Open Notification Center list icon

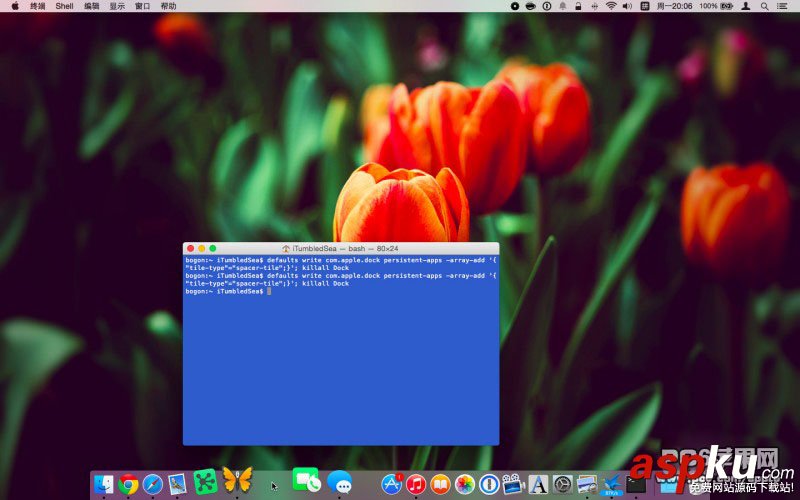(782, 6)
